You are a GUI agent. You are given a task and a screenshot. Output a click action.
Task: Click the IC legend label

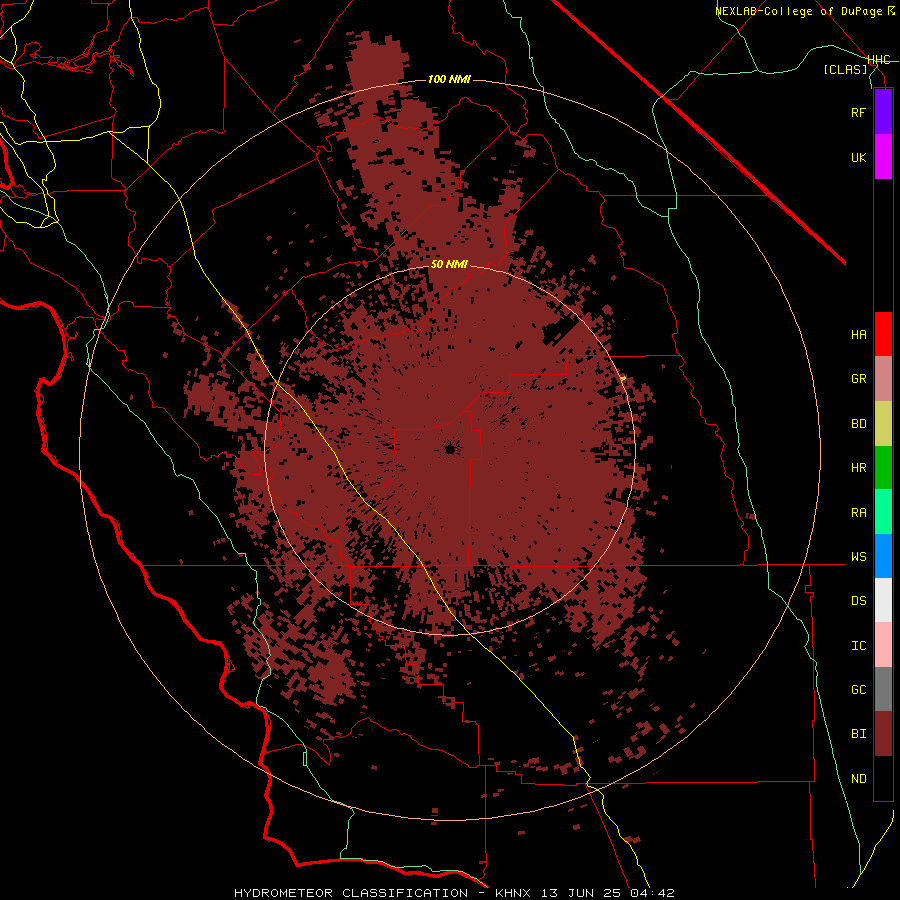pyautogui.click(x=858, y=646)
